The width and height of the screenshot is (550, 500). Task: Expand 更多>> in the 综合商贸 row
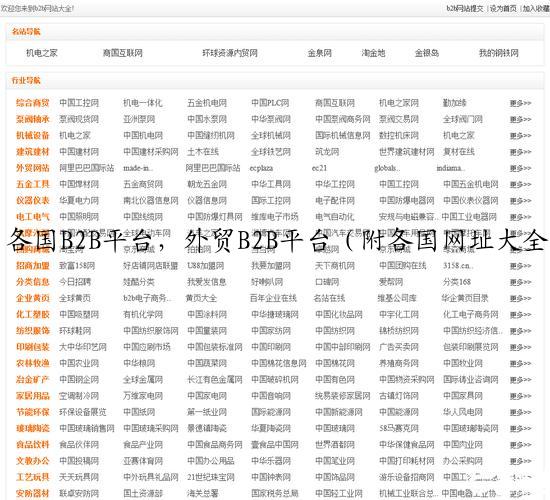pyautogui.click(x=521, y=103)
